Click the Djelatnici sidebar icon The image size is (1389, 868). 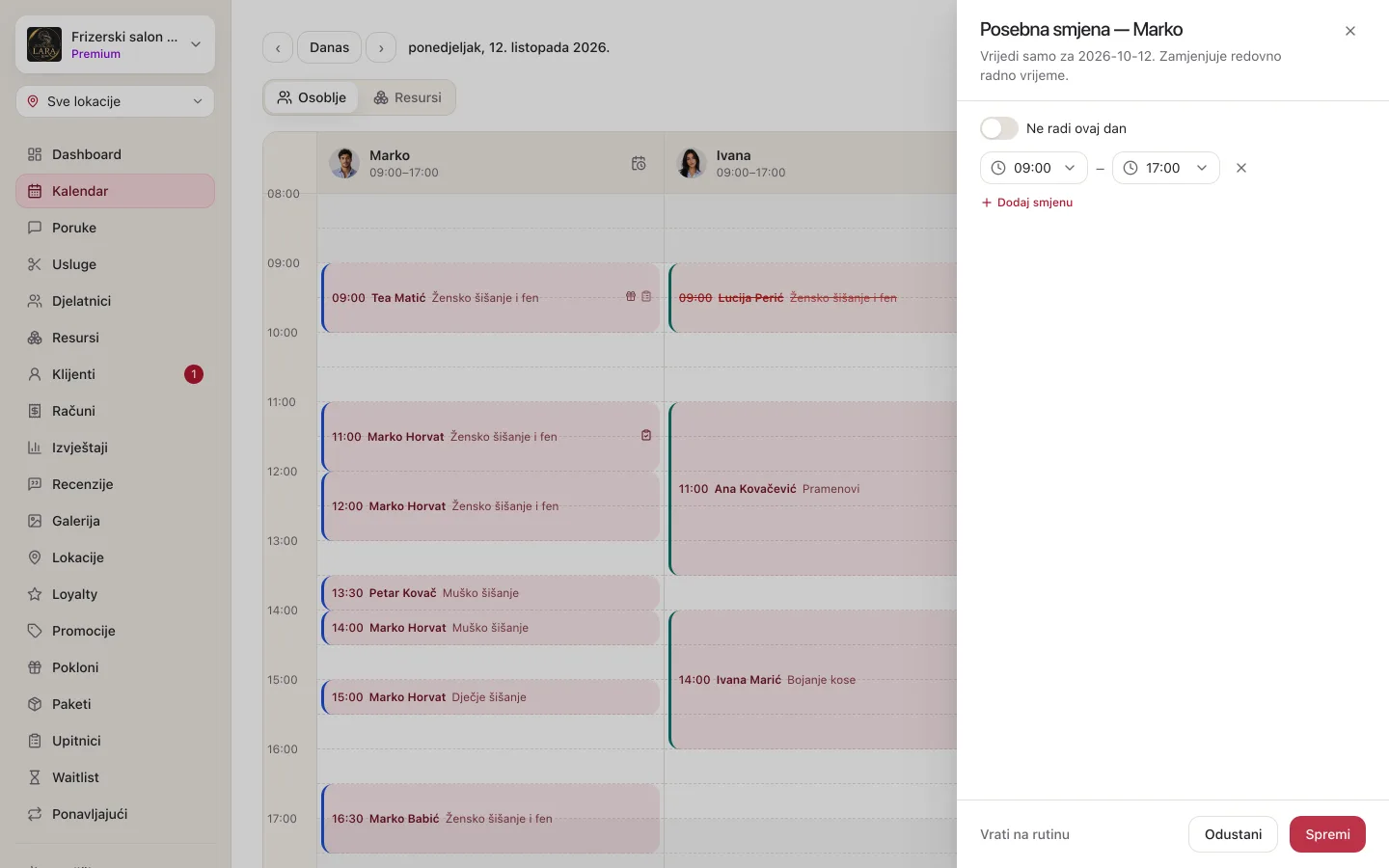pyautogui.click(x=35, y=301)
